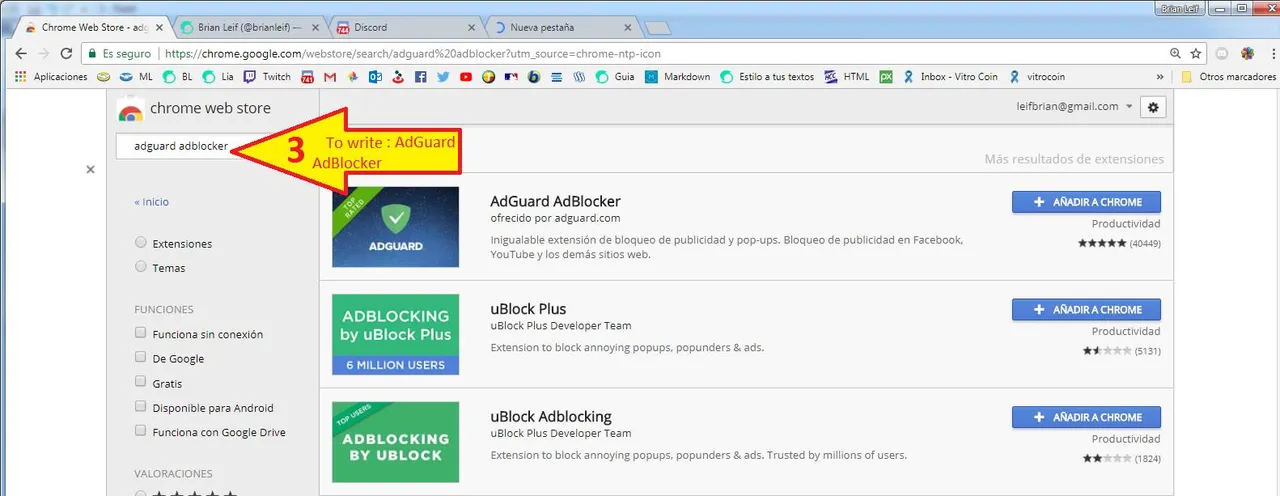Viewport: 1280px width, 496px height.
Task: Open the Markdown bookmark
Action: tap(677, 76)
